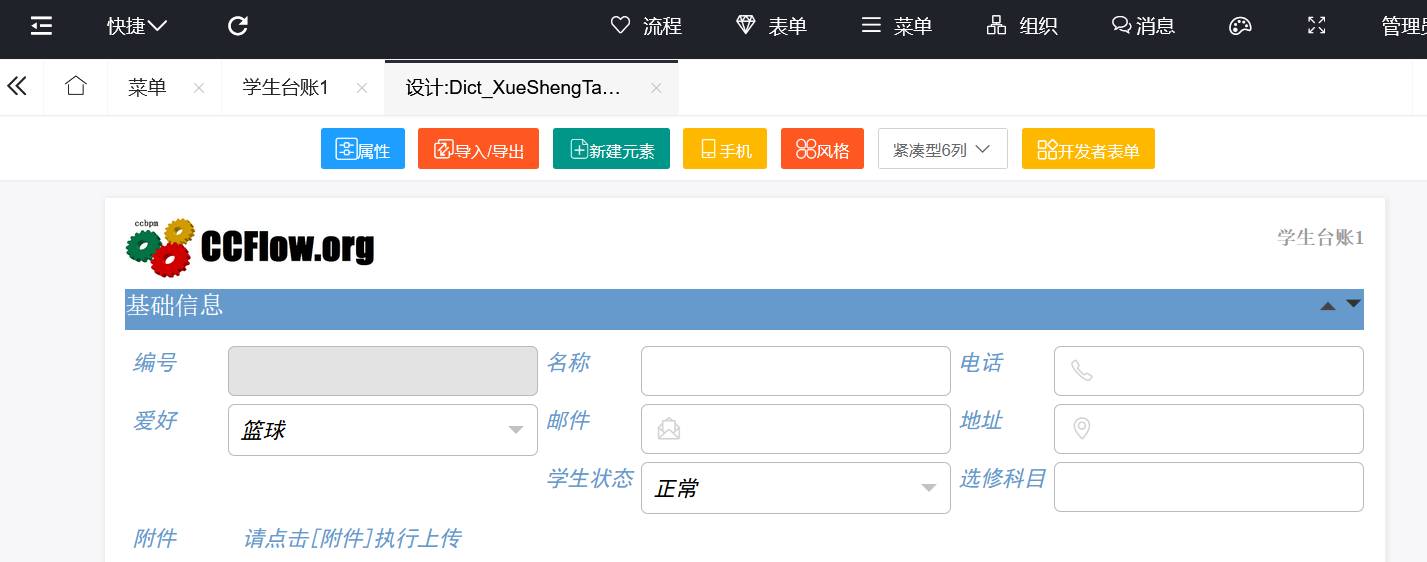Focus the 电话 input field

tap(1209, 371)
